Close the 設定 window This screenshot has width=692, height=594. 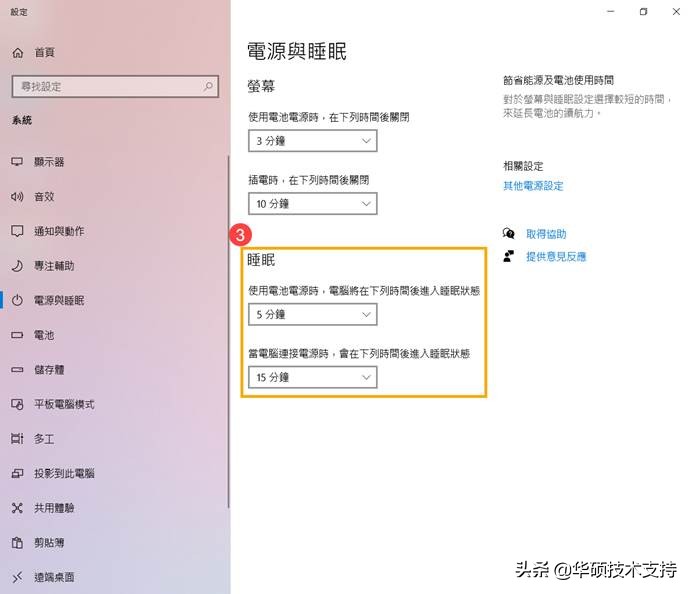pyautogui.click(x=676, y=11)
